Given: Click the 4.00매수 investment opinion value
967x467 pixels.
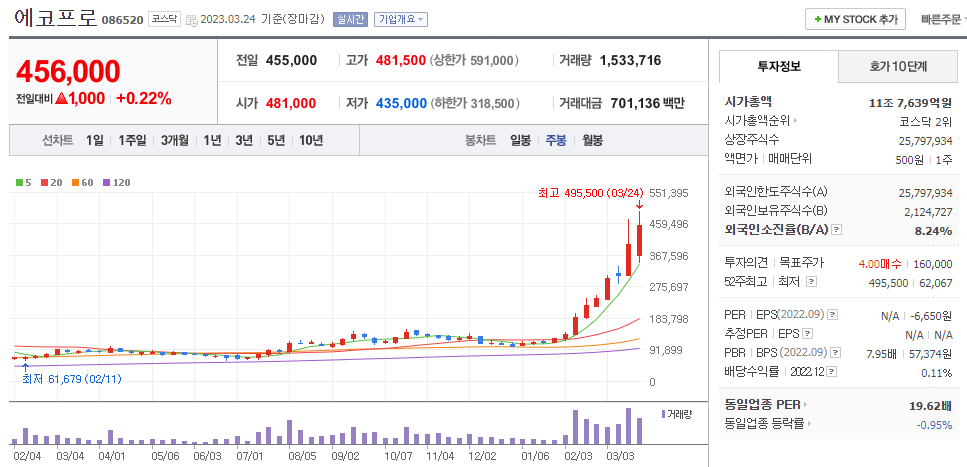Looking at the screenshot, I should click(x=881, y=264).
